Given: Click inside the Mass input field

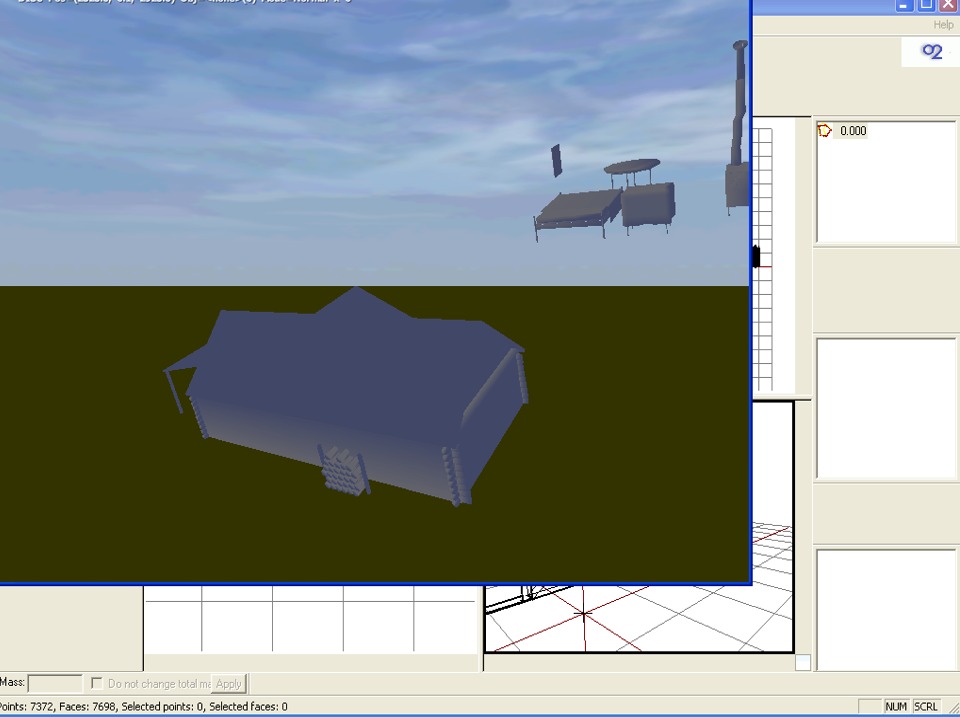Looking at the screenshot, I should tap(55, 684).
